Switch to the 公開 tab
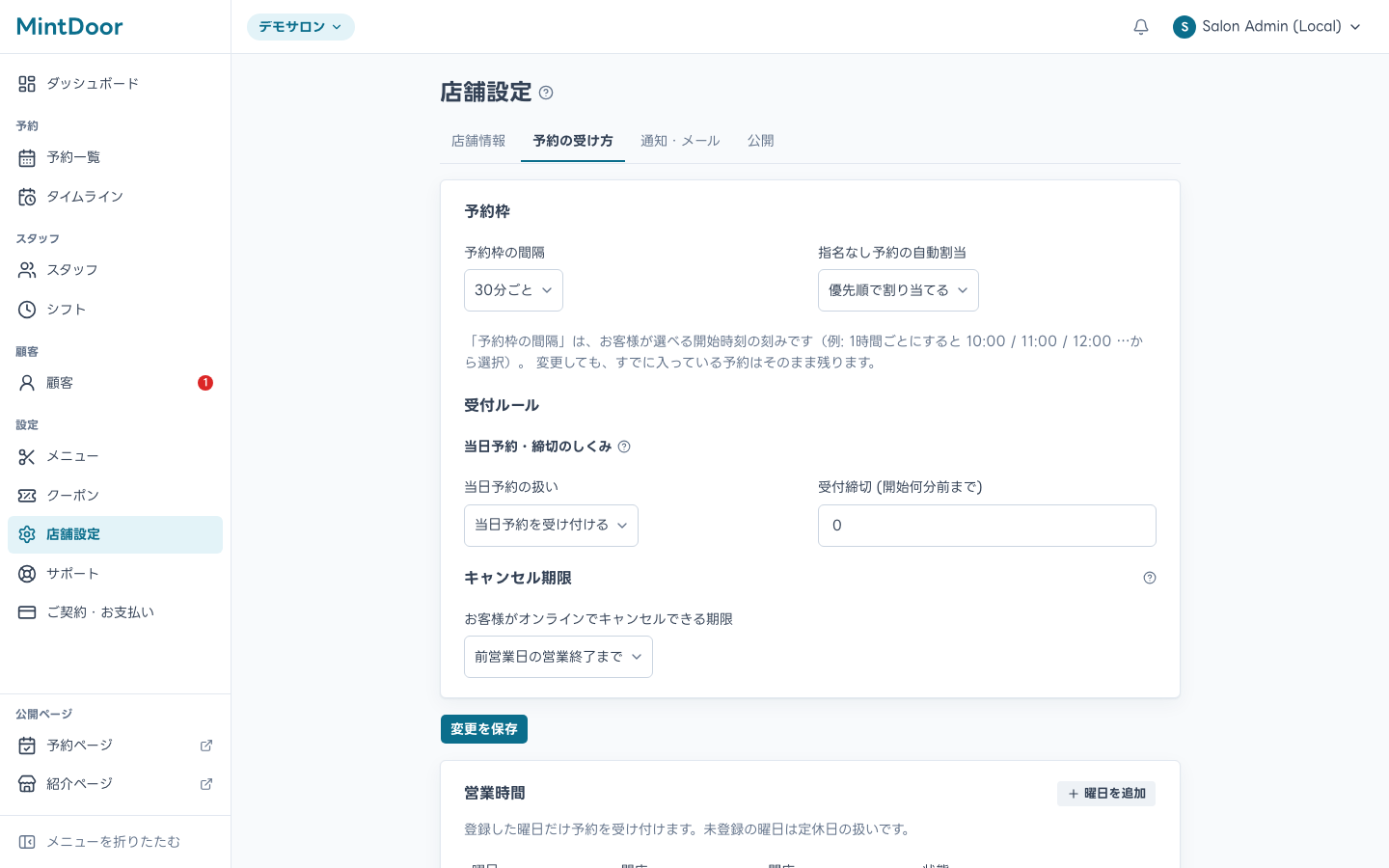Viewport: 1389px width, 868px height. tap(761, 141)
